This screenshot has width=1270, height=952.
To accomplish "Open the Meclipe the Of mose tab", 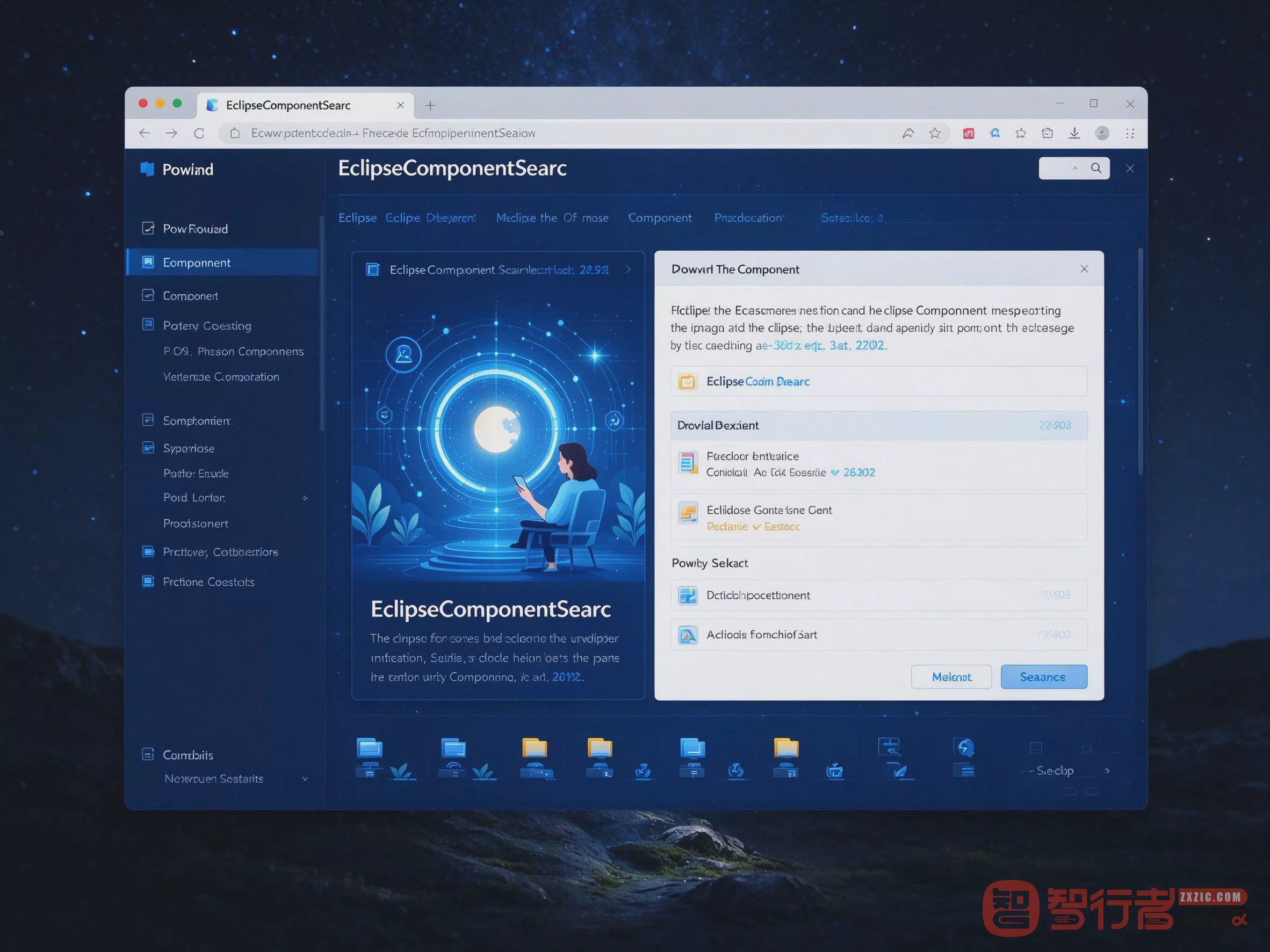I will coord(552,218).
